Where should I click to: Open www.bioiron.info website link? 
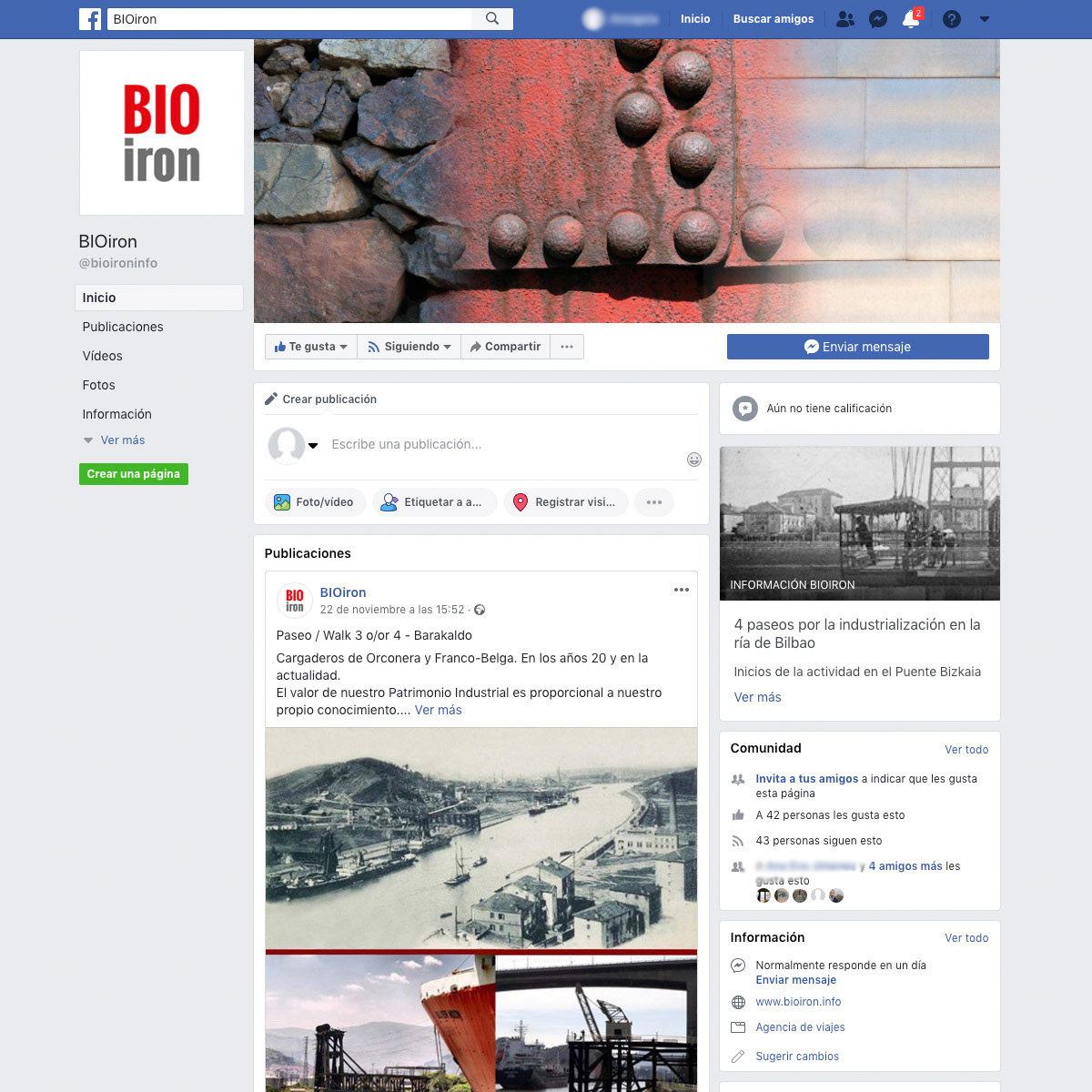click(798, 1002)
